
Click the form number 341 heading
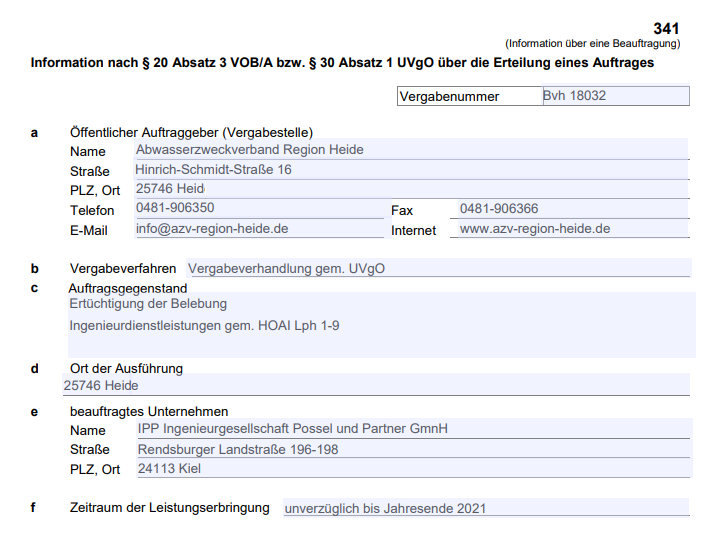[x=666, y=28]
